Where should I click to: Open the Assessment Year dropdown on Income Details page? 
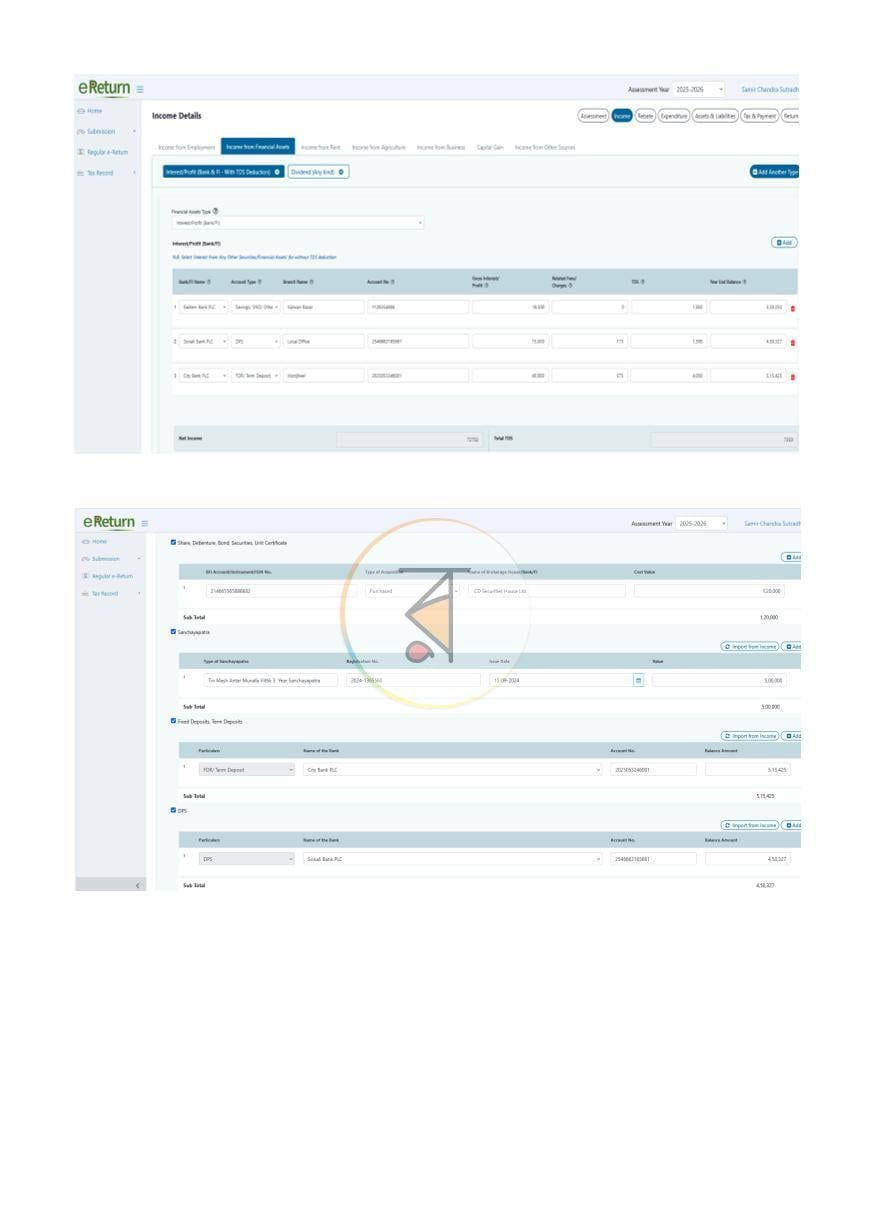(x=699, y=89)
